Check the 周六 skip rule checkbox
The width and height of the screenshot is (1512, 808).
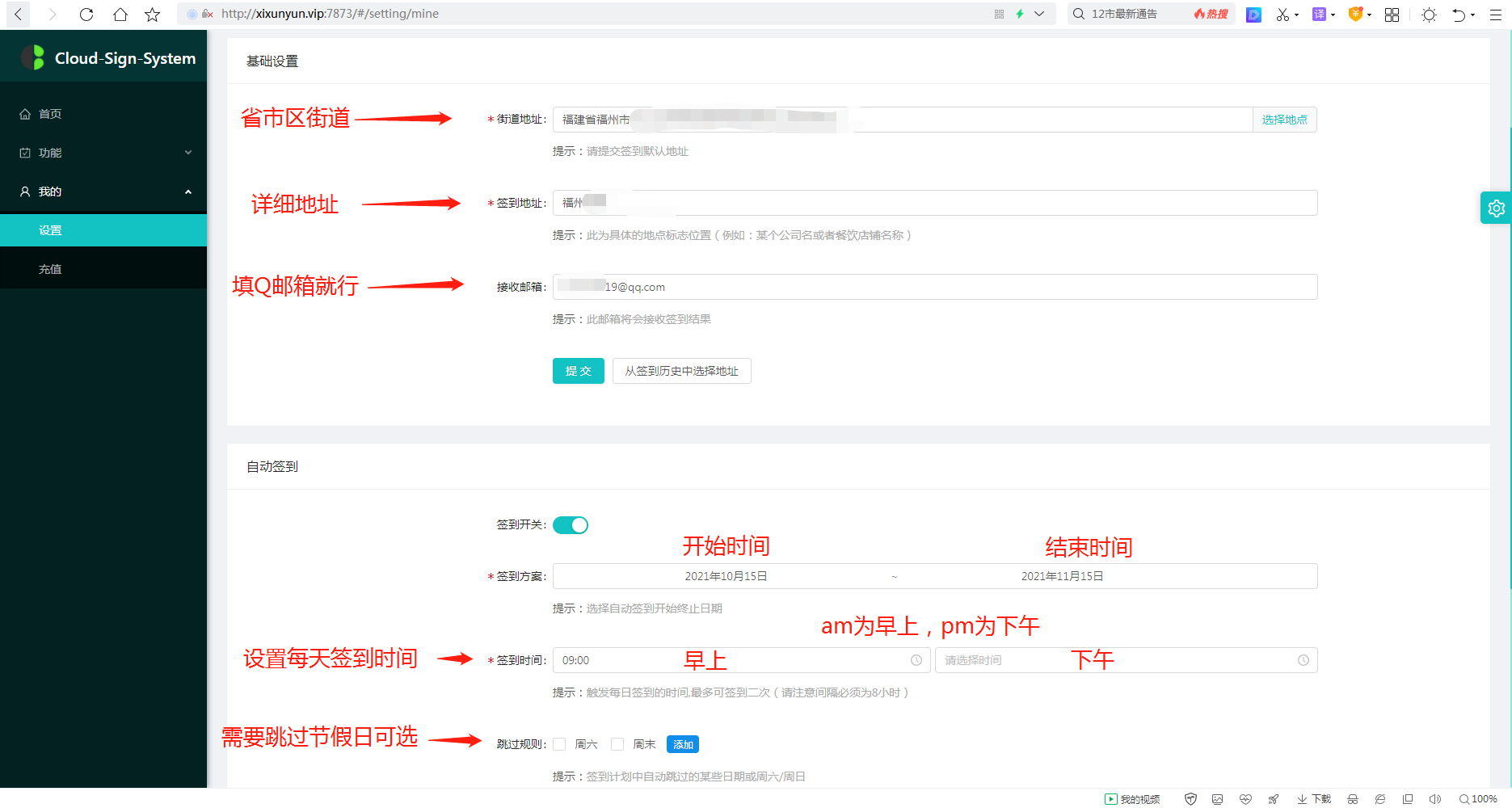pos(559,744)
